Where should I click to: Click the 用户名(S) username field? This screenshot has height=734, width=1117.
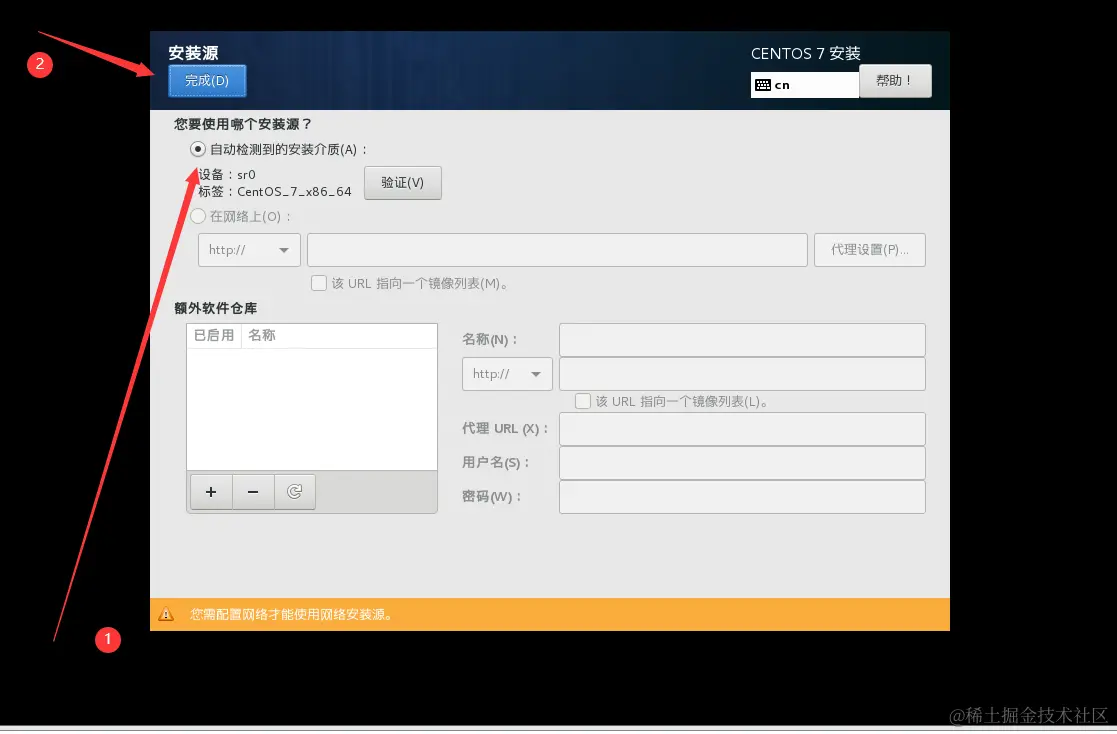[x=742, y=462]
